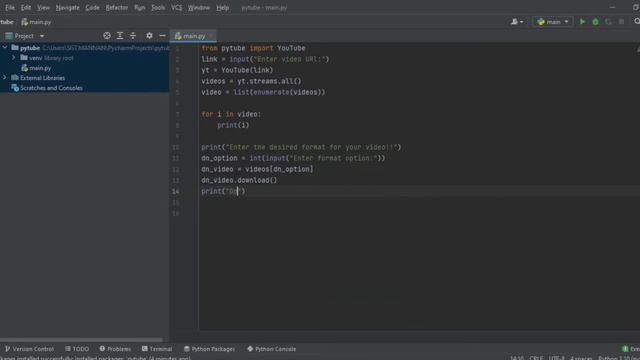Open Search Everywhere magnifier icon
Viewport: 640px width, 360px height.
(637, 21)
